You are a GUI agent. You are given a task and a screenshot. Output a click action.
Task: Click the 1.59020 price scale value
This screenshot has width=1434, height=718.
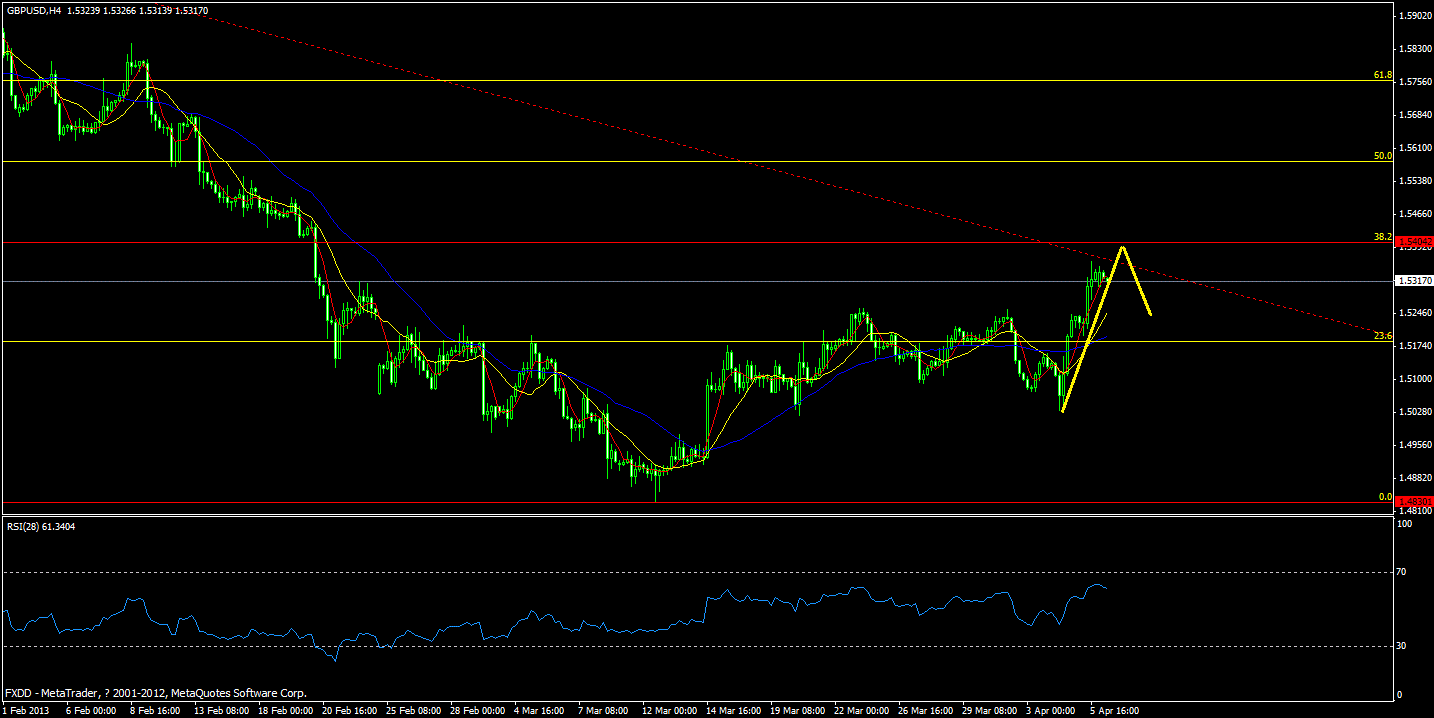coord(1416,16)
